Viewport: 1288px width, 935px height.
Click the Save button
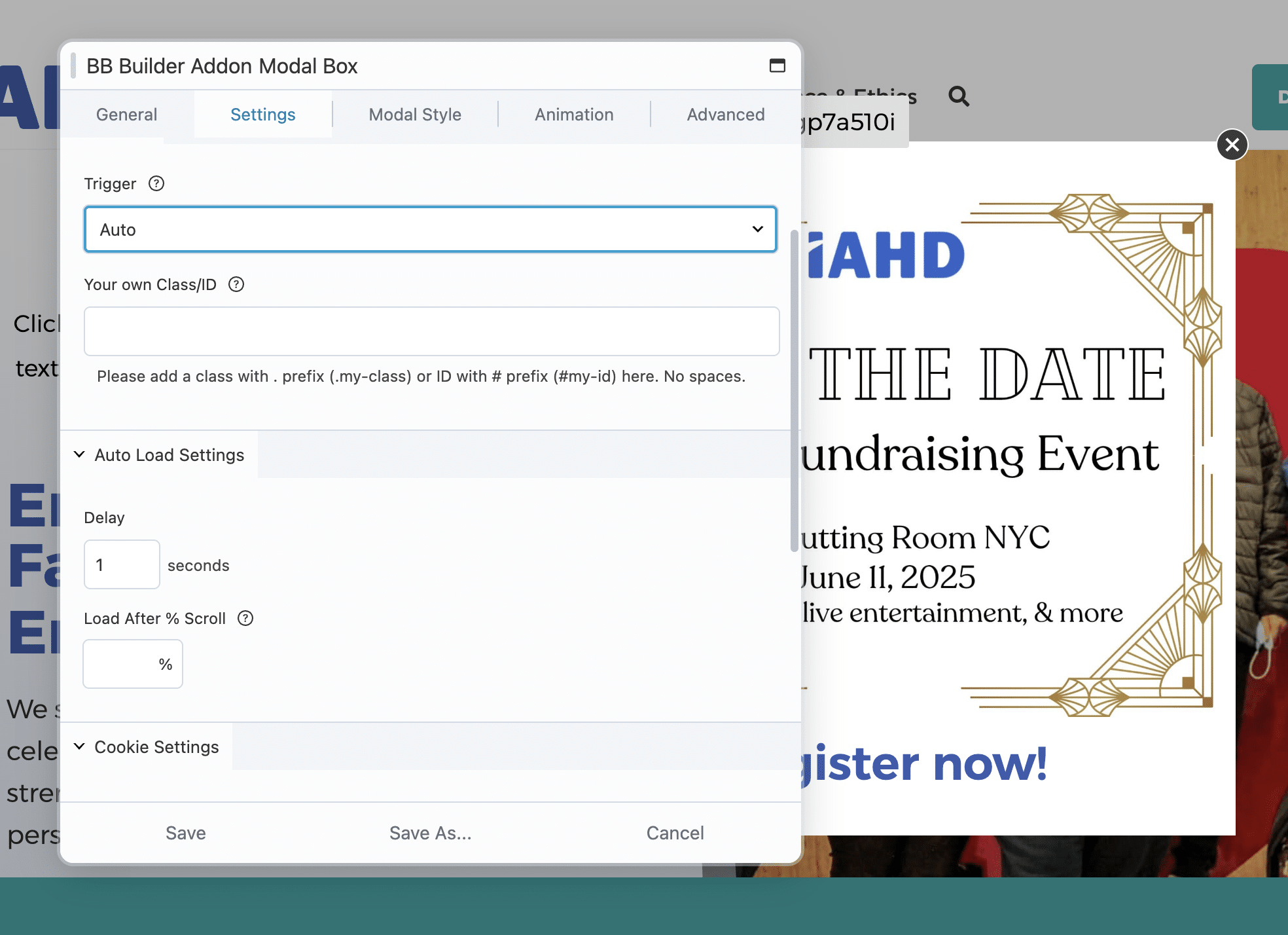(x=185, y=833)
